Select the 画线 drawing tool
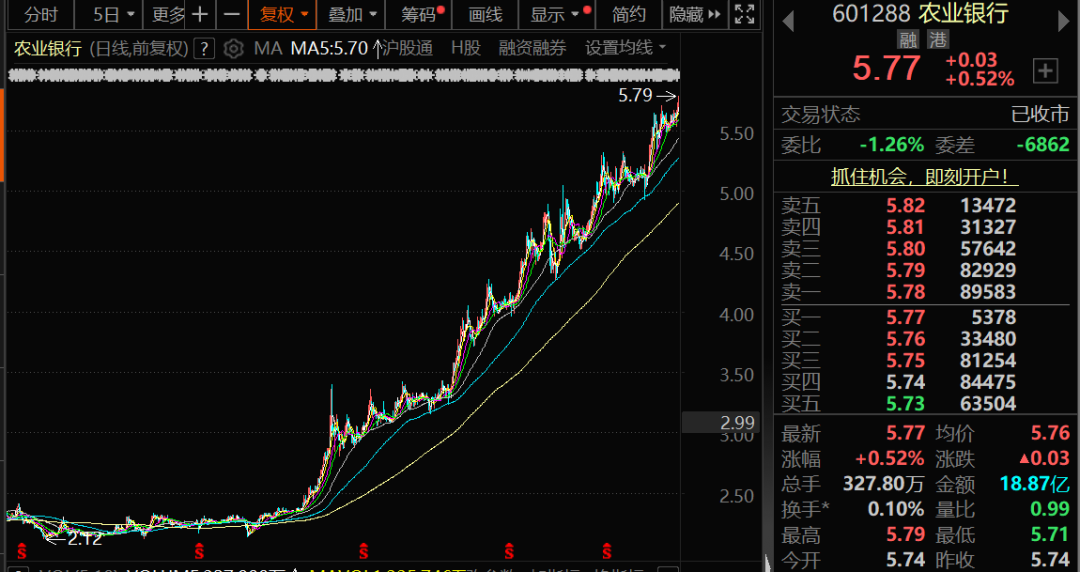The width and height of the screenshot is (1080, 572). [x=485, y=14]
